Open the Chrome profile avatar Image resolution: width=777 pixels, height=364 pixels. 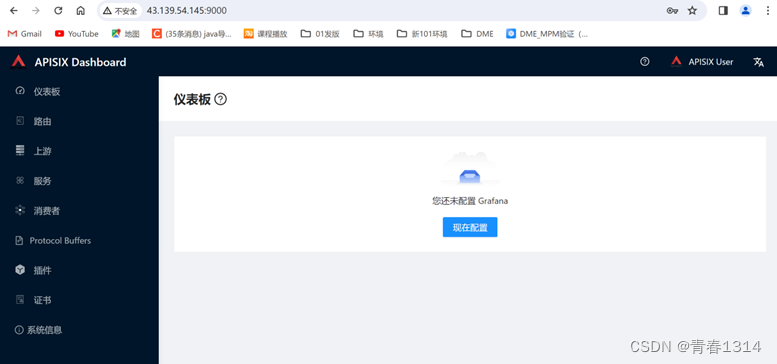tap(745, 10)
